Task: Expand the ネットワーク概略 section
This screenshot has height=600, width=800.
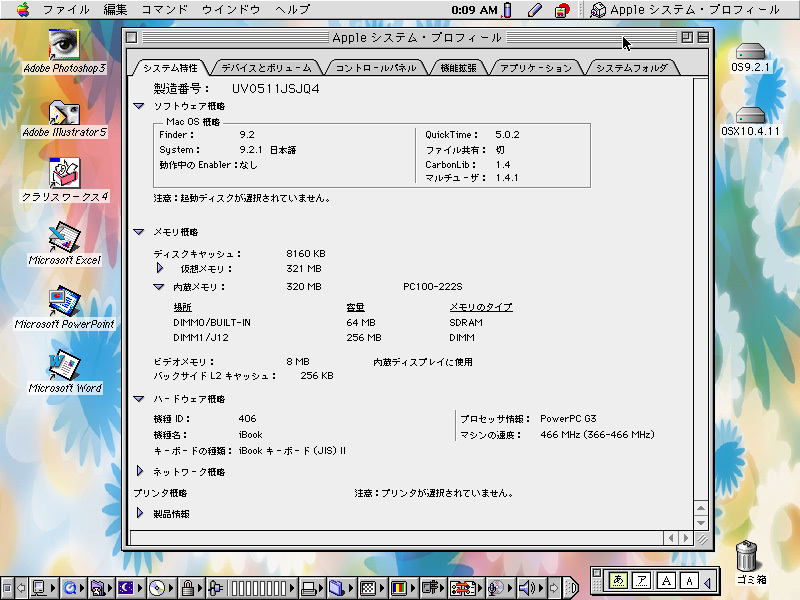Action: point(140,471)
